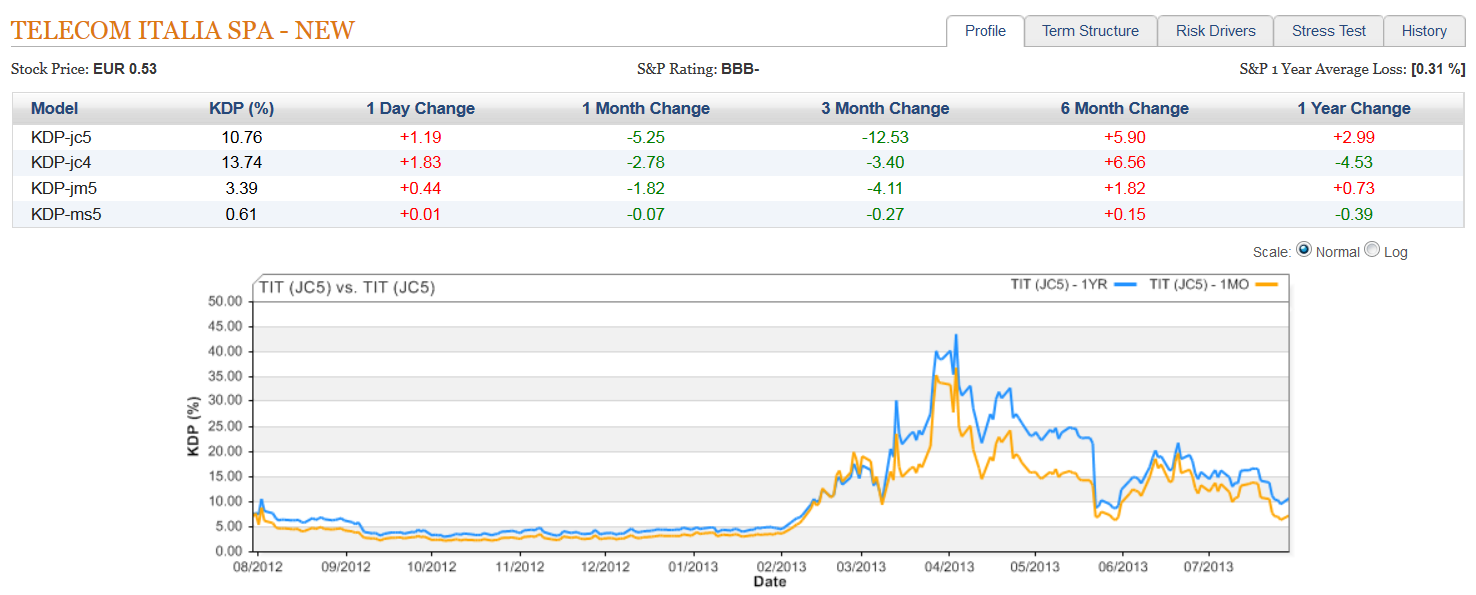The image size is (1476, 595).
Task: Switch to the Profile tab
Action: [985, 31]
